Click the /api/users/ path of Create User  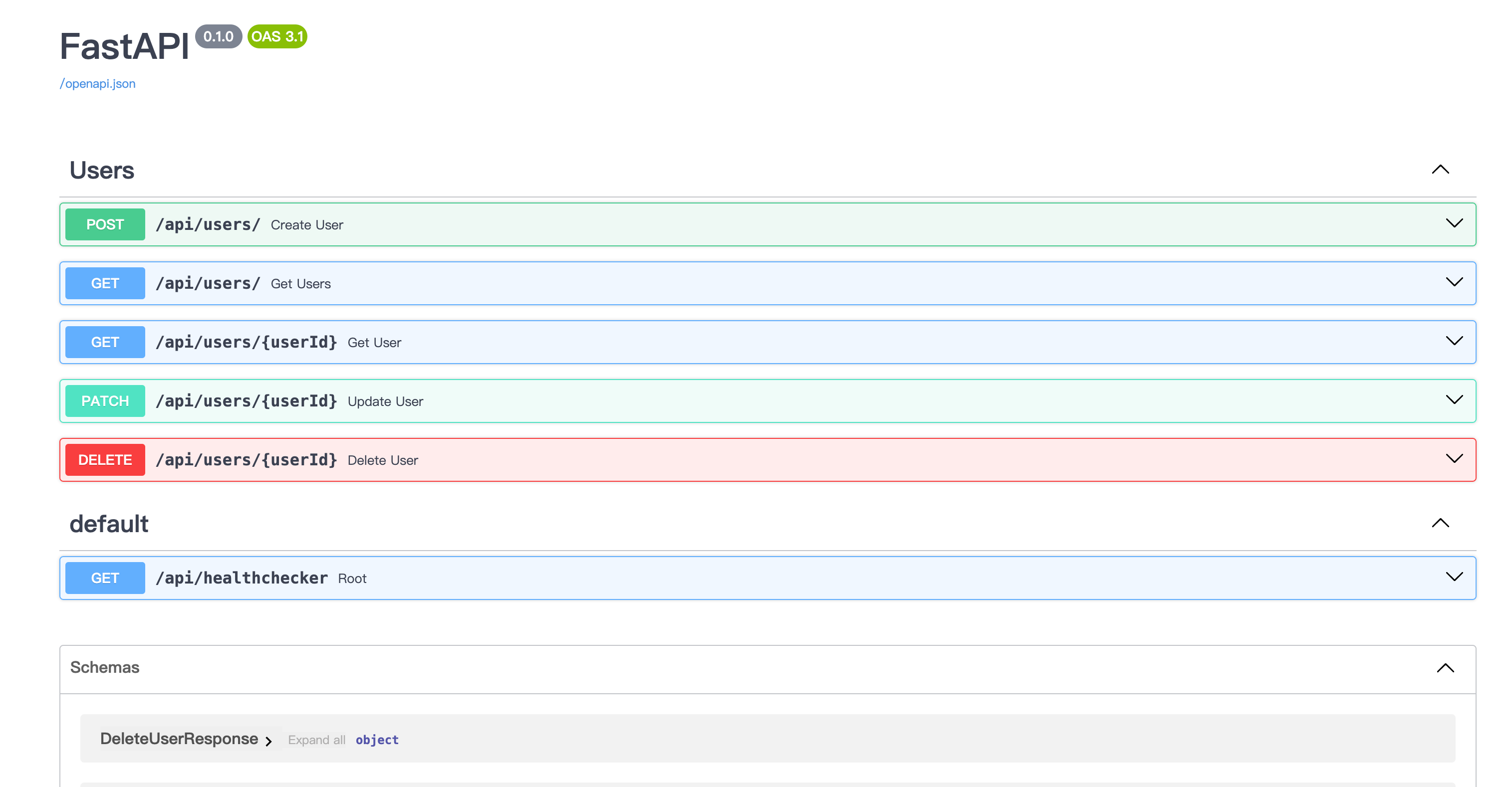point(208,224)
